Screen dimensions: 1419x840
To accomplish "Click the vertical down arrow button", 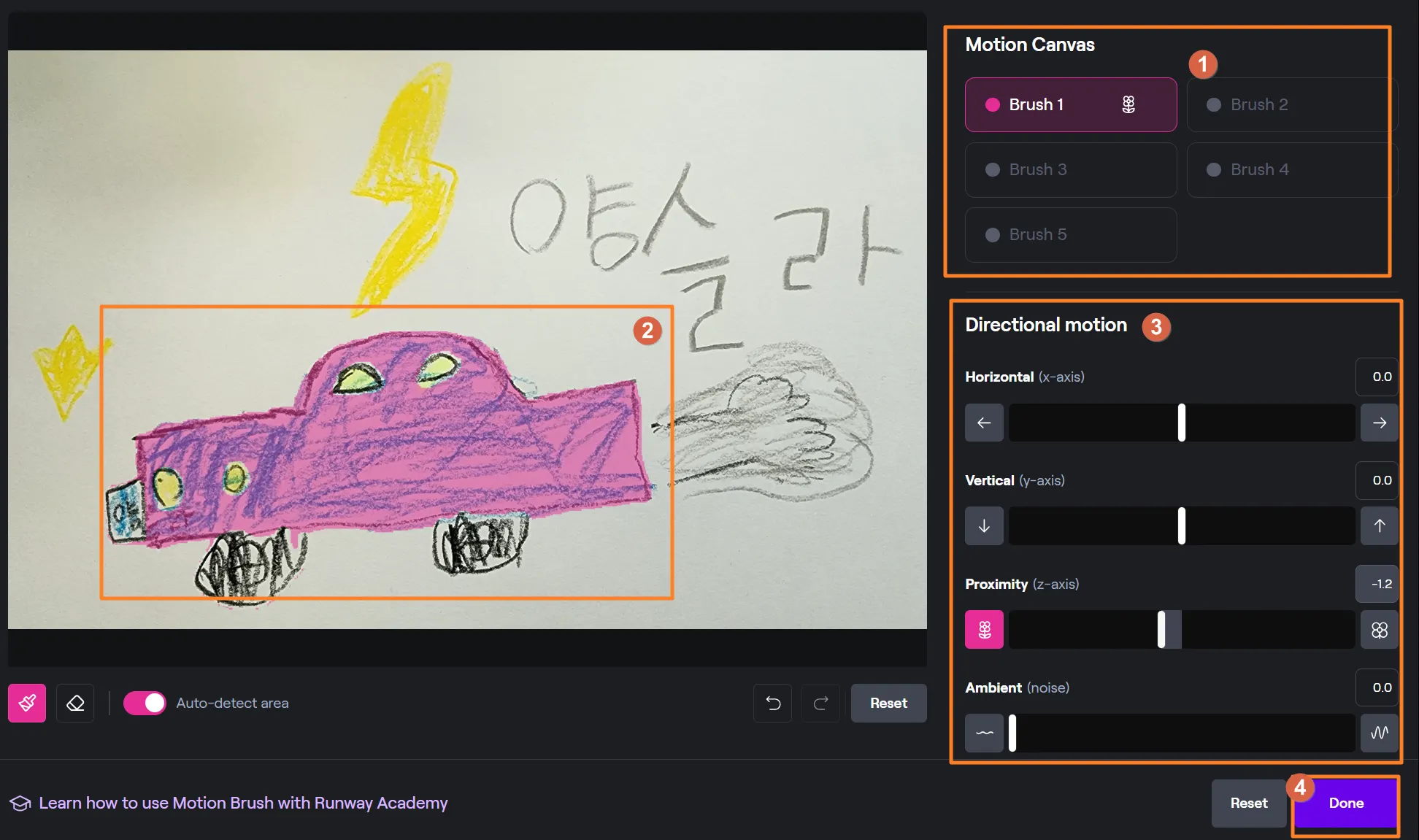I will [x=984, y=525].
